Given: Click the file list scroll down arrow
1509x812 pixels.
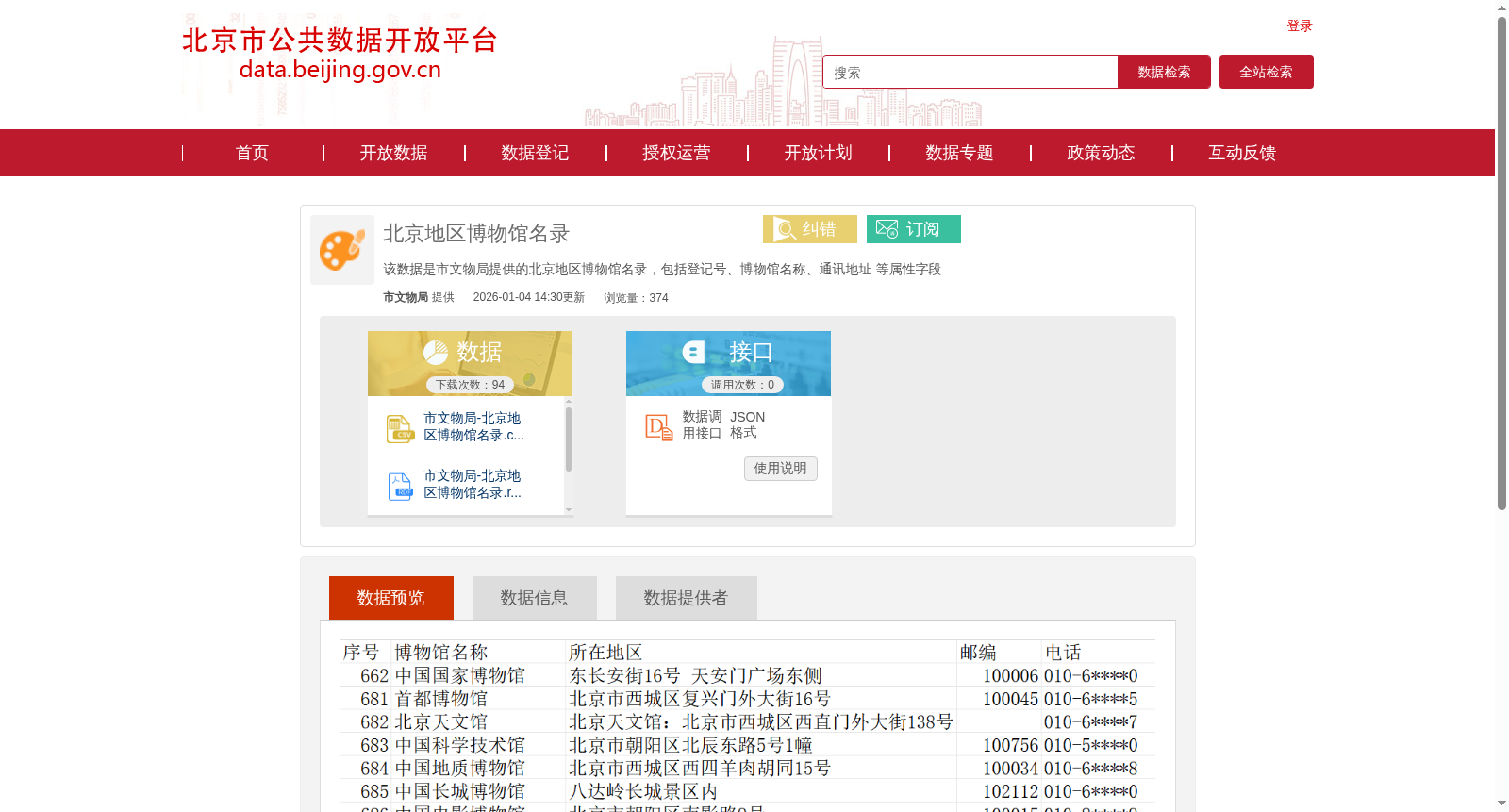Looking at the screenshot, I should pyautogui.click(x=569, y=509).
